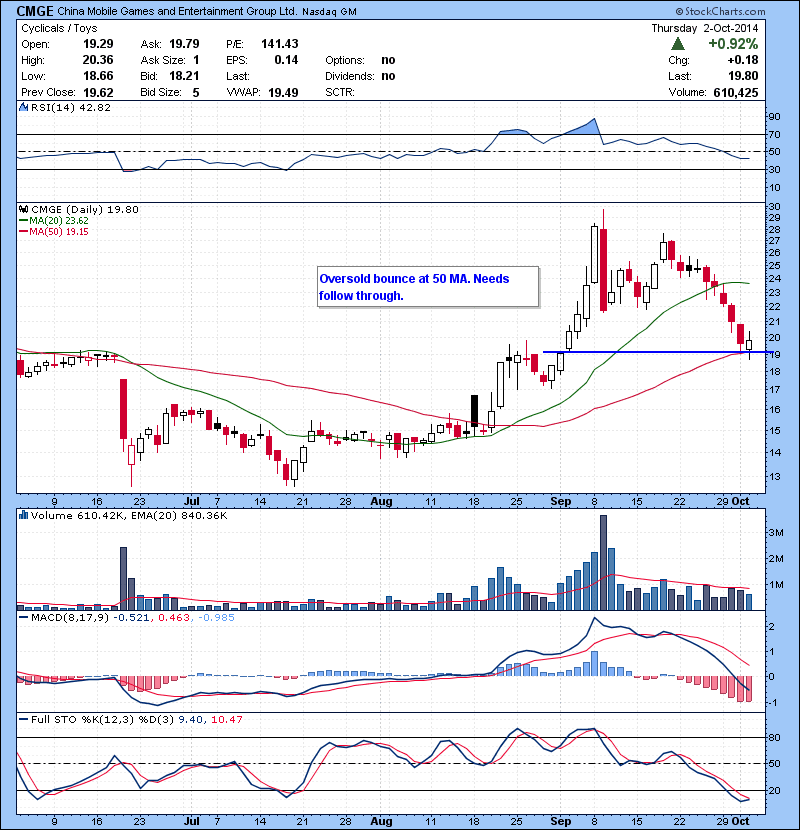
Task: Click the Prev Close value 19.62
Action: click(x=98, y=93)
